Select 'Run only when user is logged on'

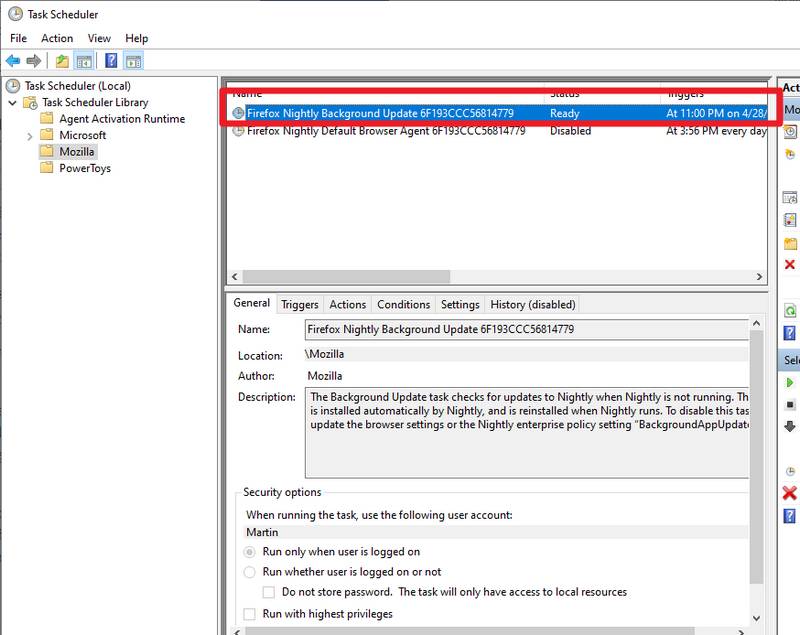click(250, 552)
